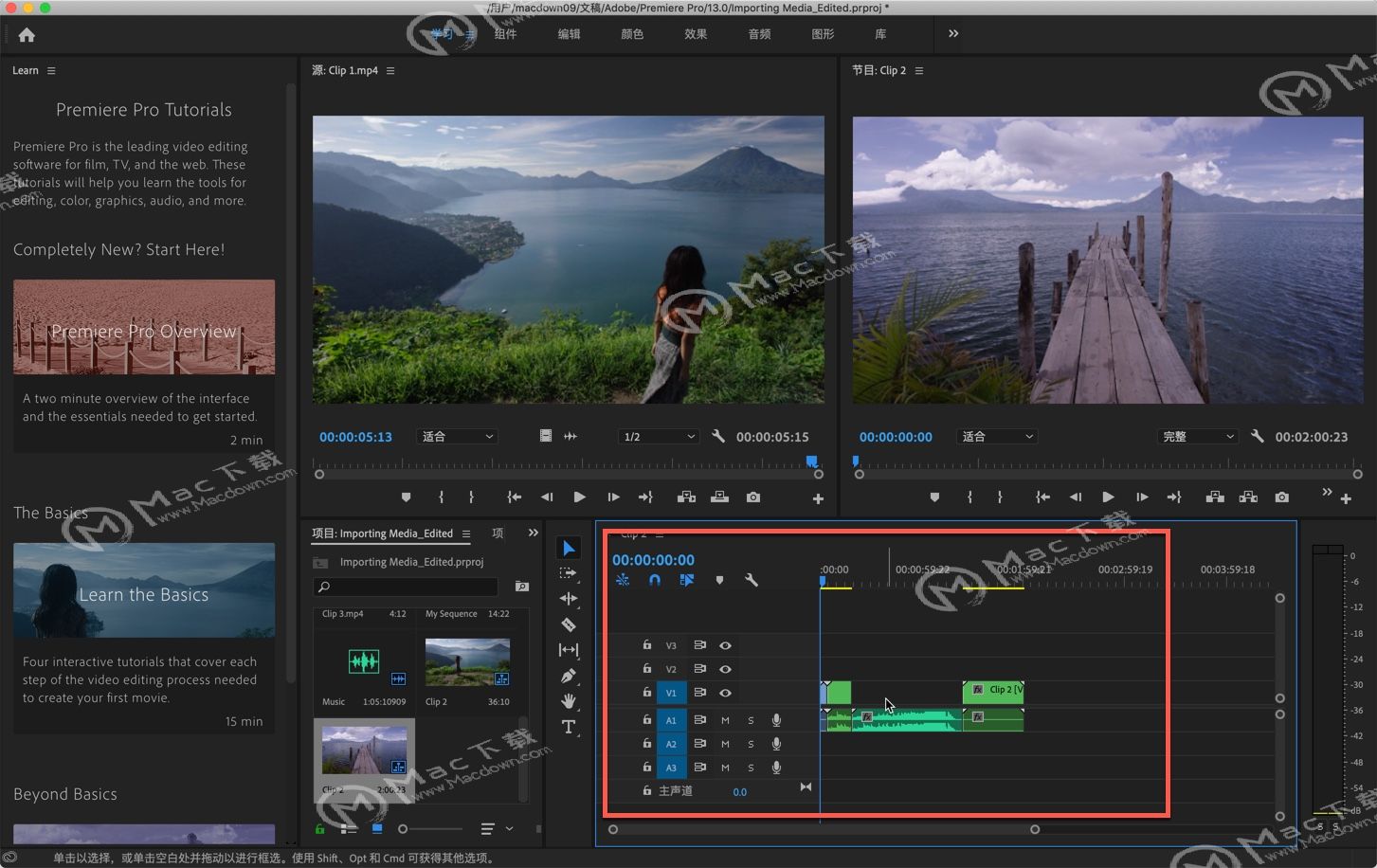
Task: Toggle insert sequences as nests
Action: click(623, 580)
